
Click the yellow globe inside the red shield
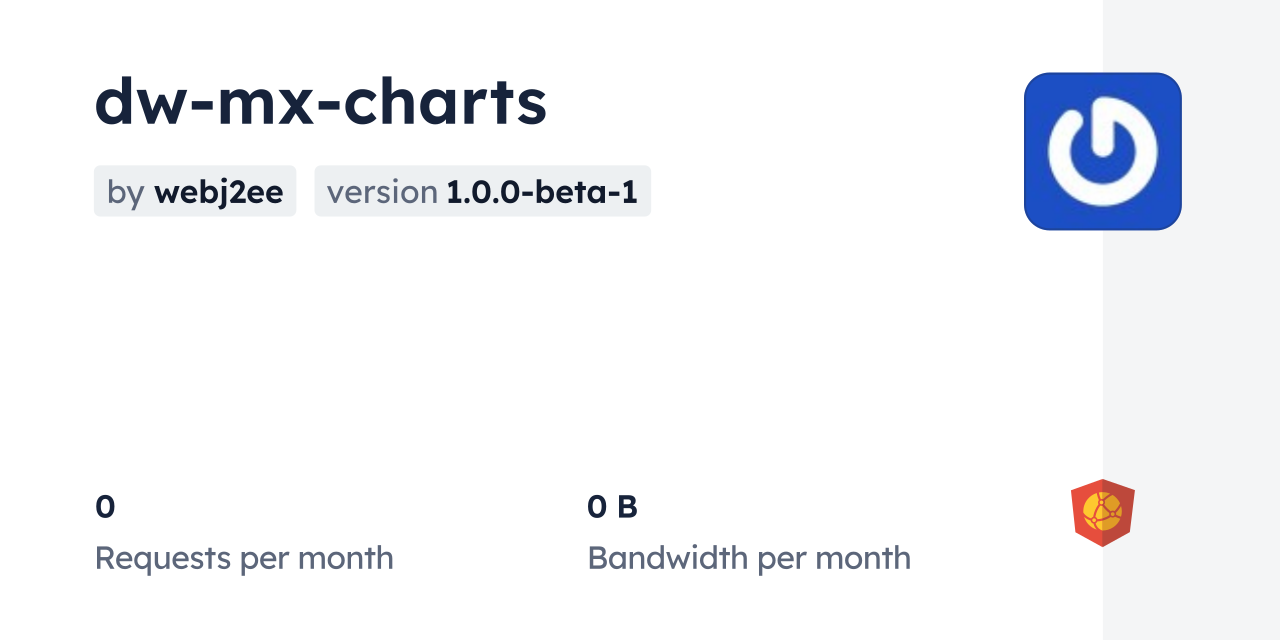tap(1102, 511)
